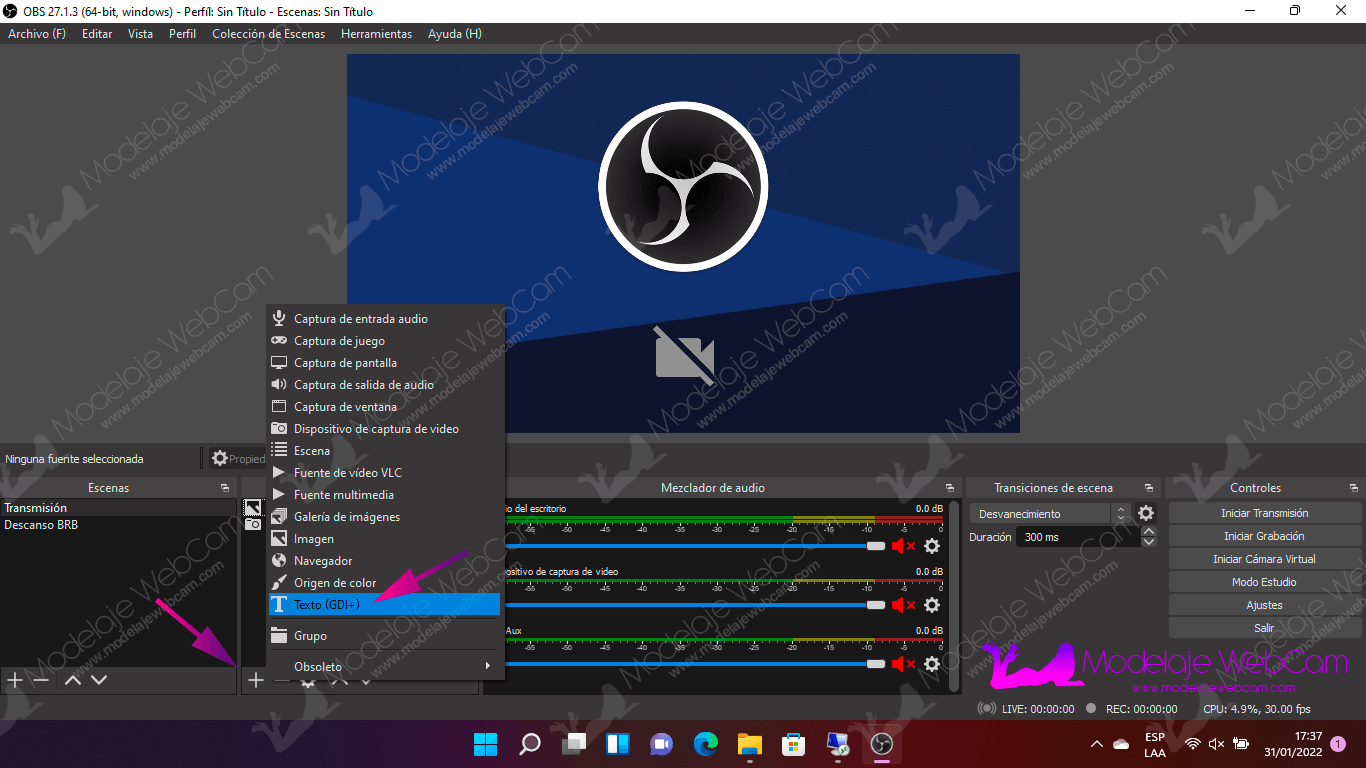Open scene transition properties gear icon

(1146, 513)
